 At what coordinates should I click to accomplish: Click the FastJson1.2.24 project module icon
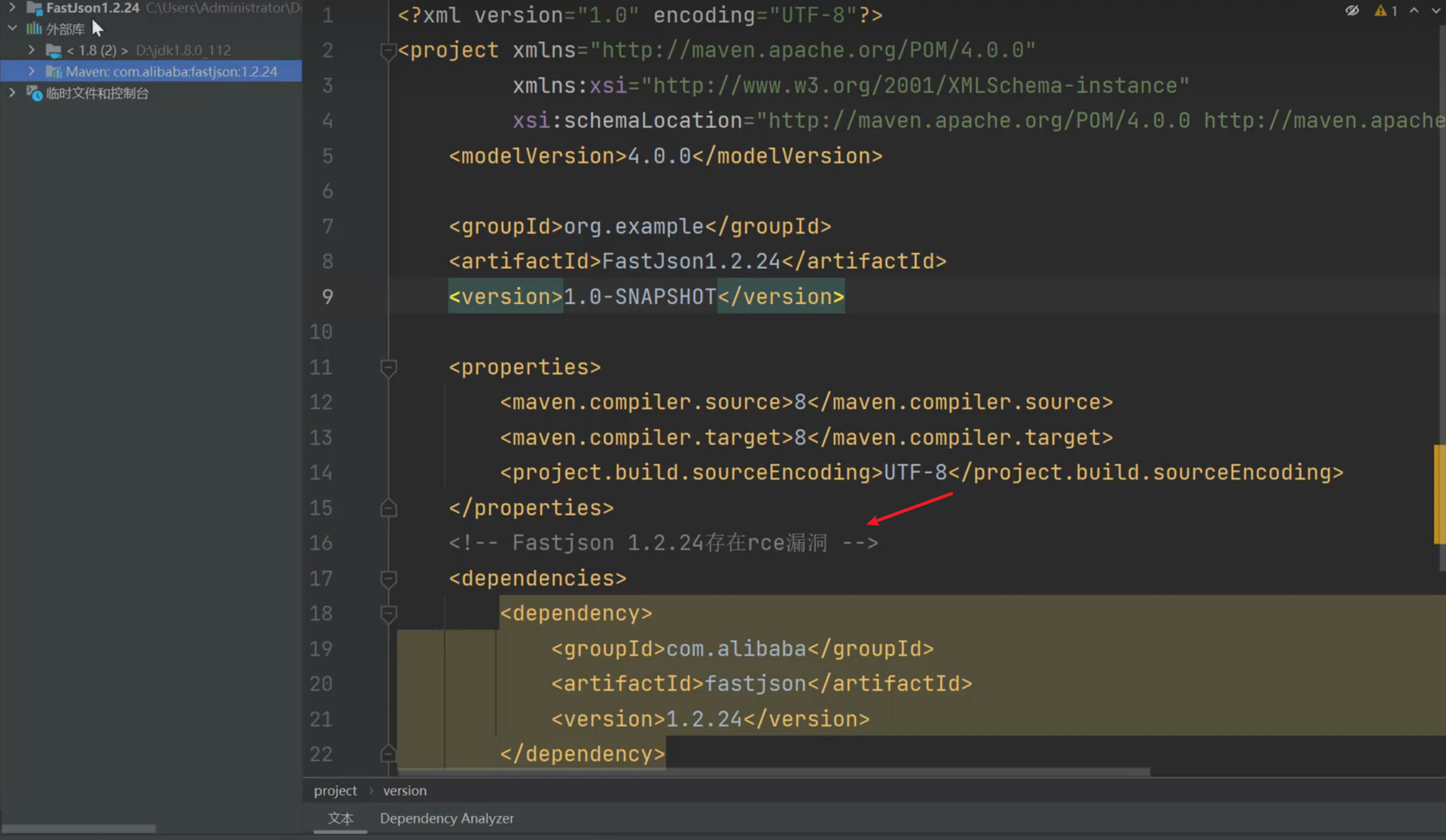pyautogui.click(x=34, y=8)
